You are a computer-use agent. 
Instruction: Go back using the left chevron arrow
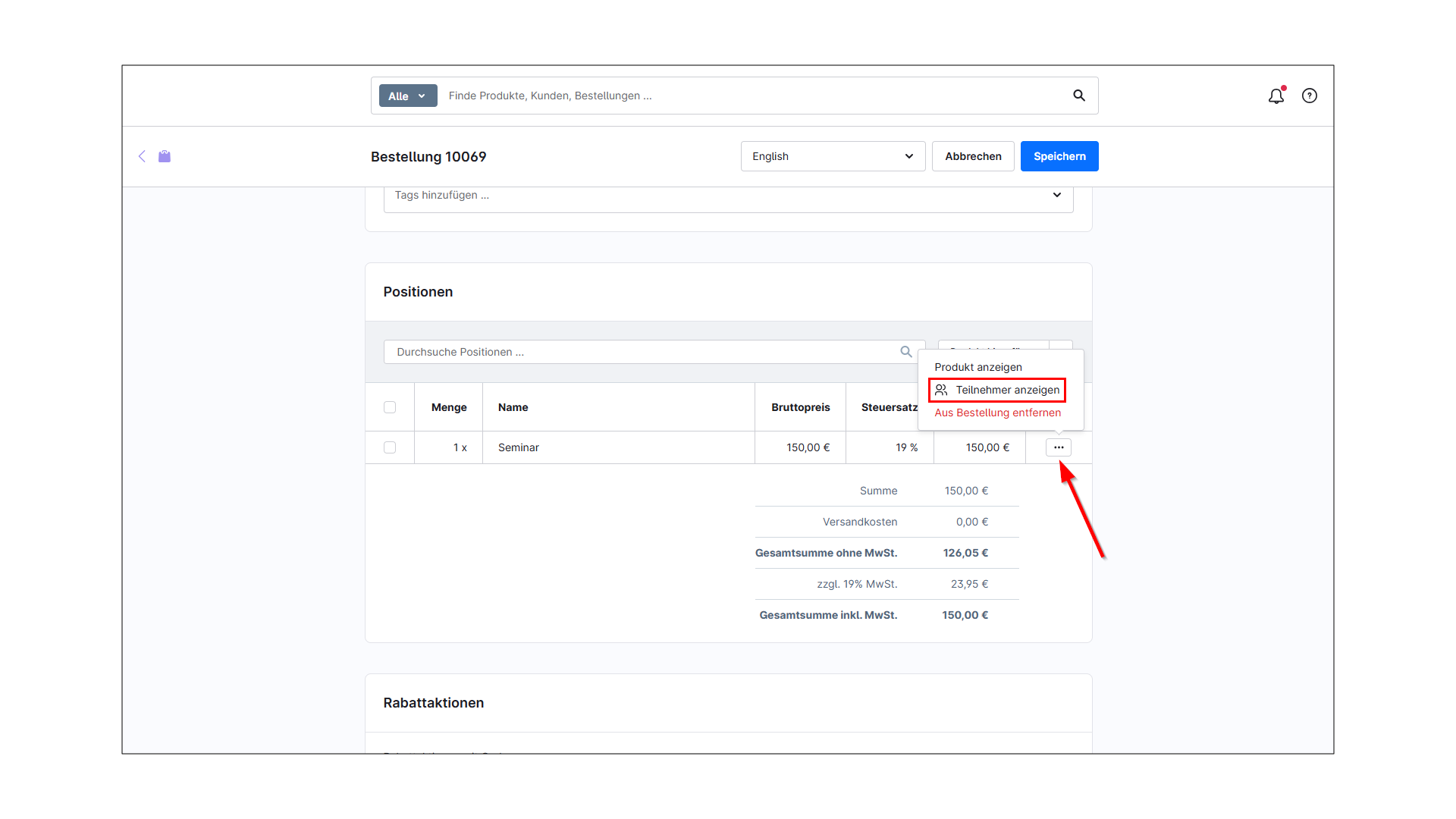coord(142,156)
